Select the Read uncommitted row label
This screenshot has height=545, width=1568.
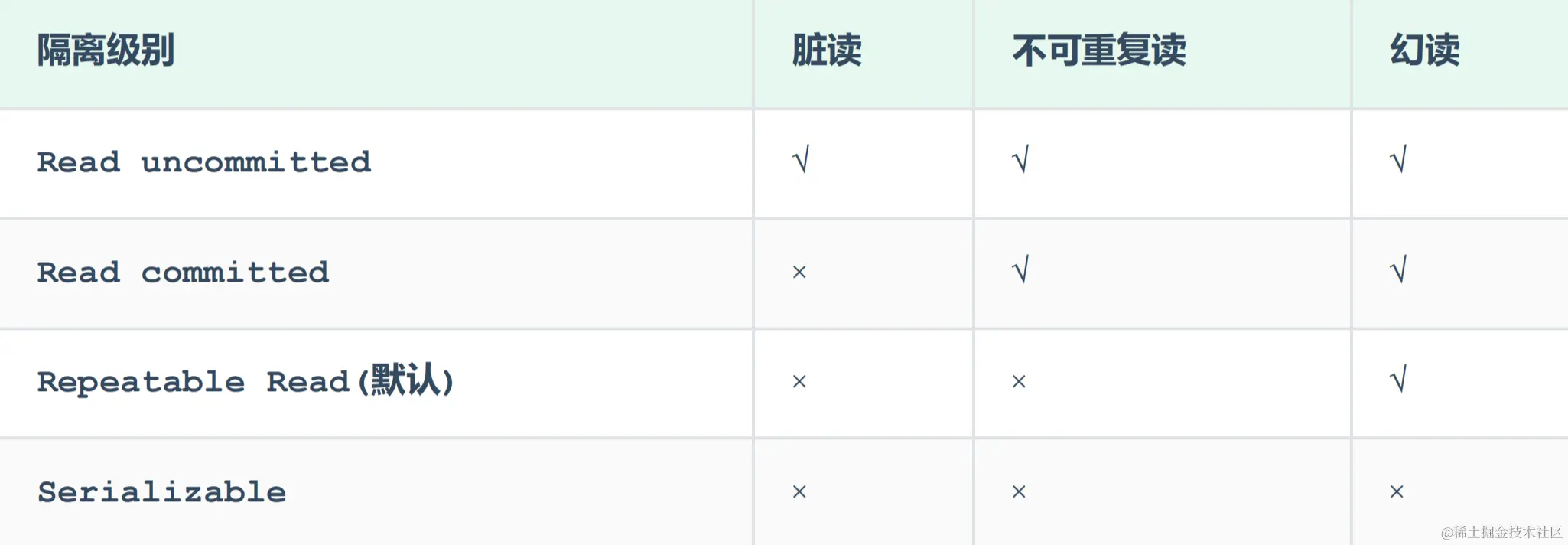coord(203,162)
